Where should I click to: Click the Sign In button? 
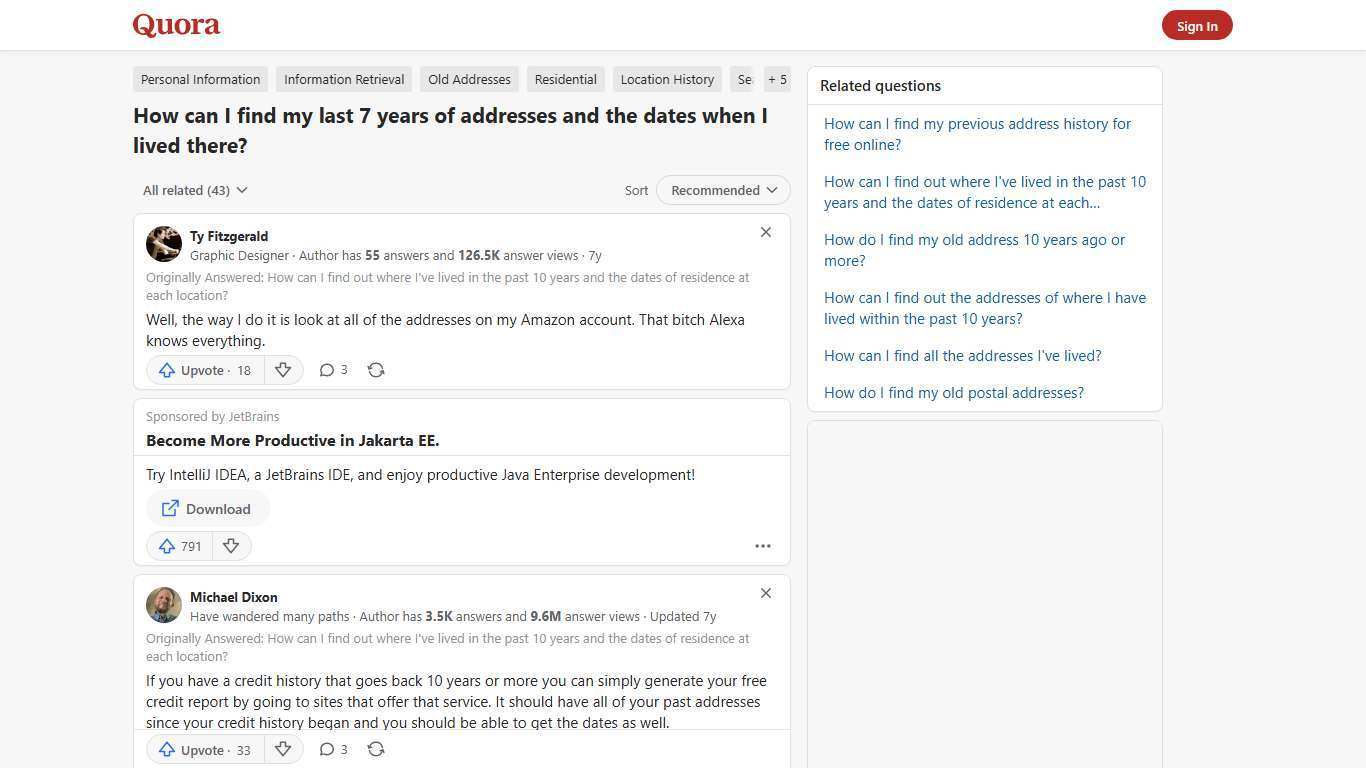(x=1197, y=25)
